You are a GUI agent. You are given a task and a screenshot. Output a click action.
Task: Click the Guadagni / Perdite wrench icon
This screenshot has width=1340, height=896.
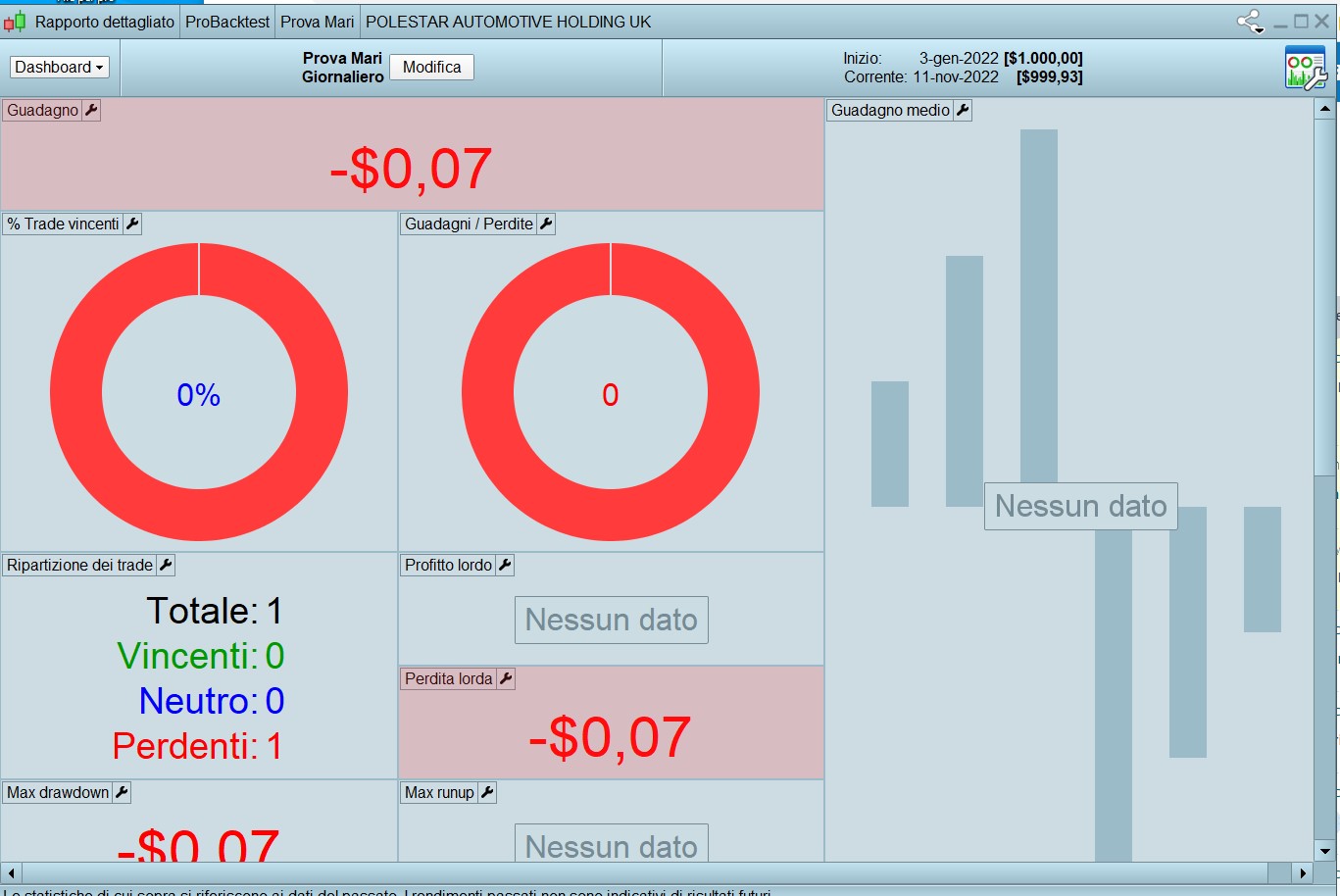coord(547,224)
